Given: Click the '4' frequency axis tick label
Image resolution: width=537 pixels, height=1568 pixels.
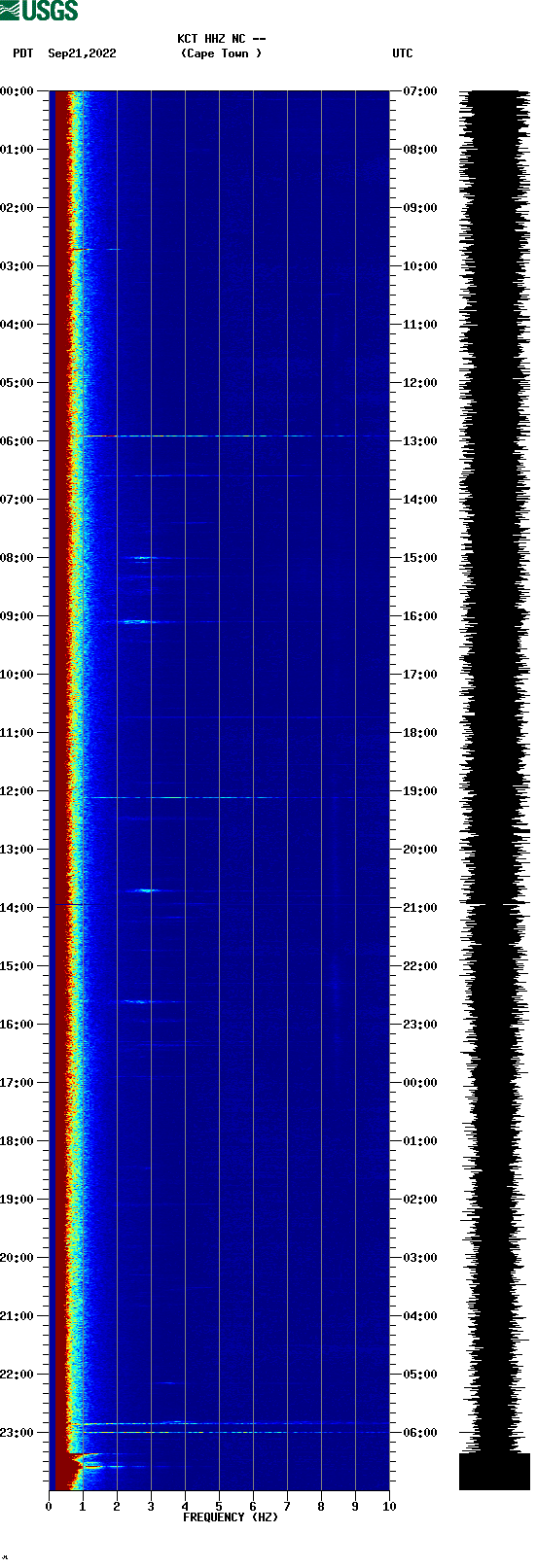Looking at the screenshot, I should click(x=185, y=1507).
